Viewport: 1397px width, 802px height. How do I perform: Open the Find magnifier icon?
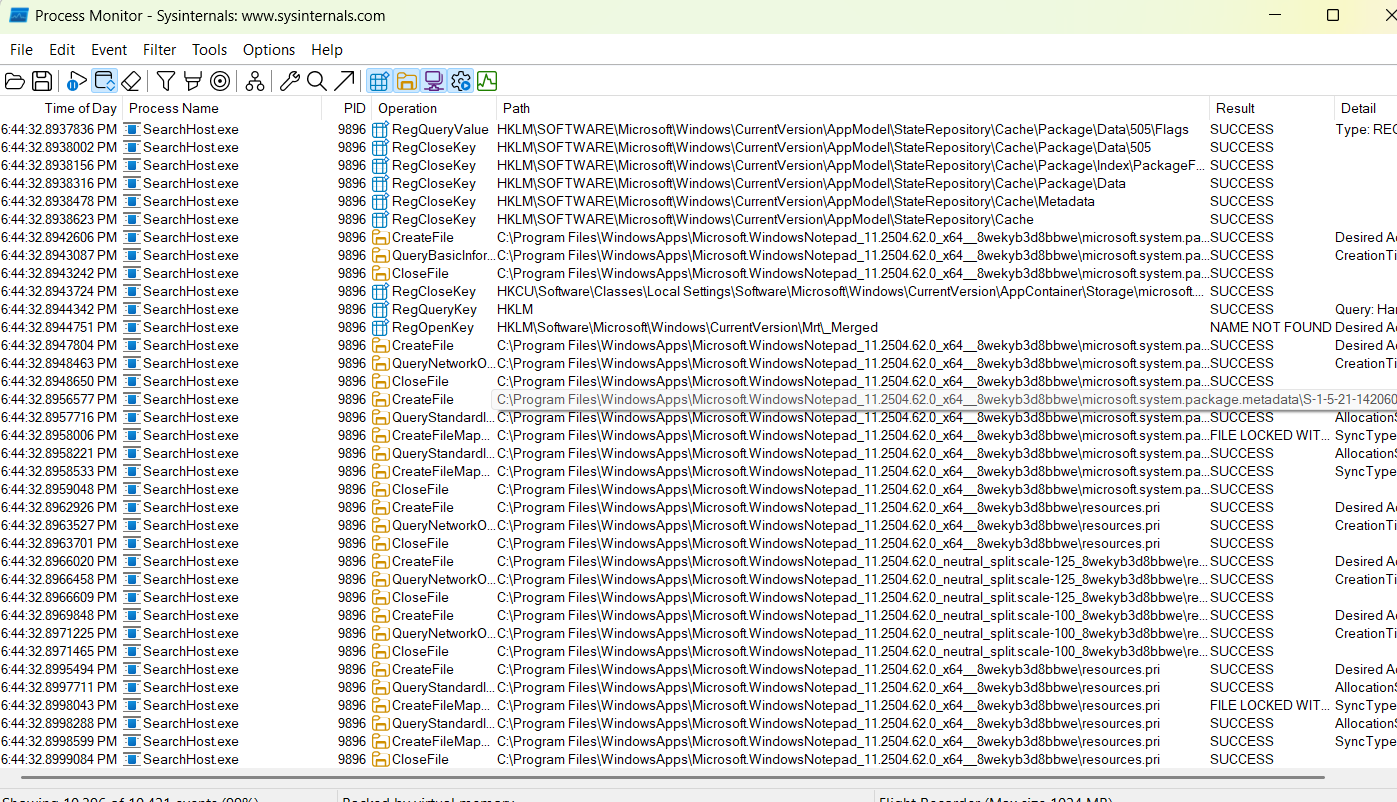coord(316,81)
